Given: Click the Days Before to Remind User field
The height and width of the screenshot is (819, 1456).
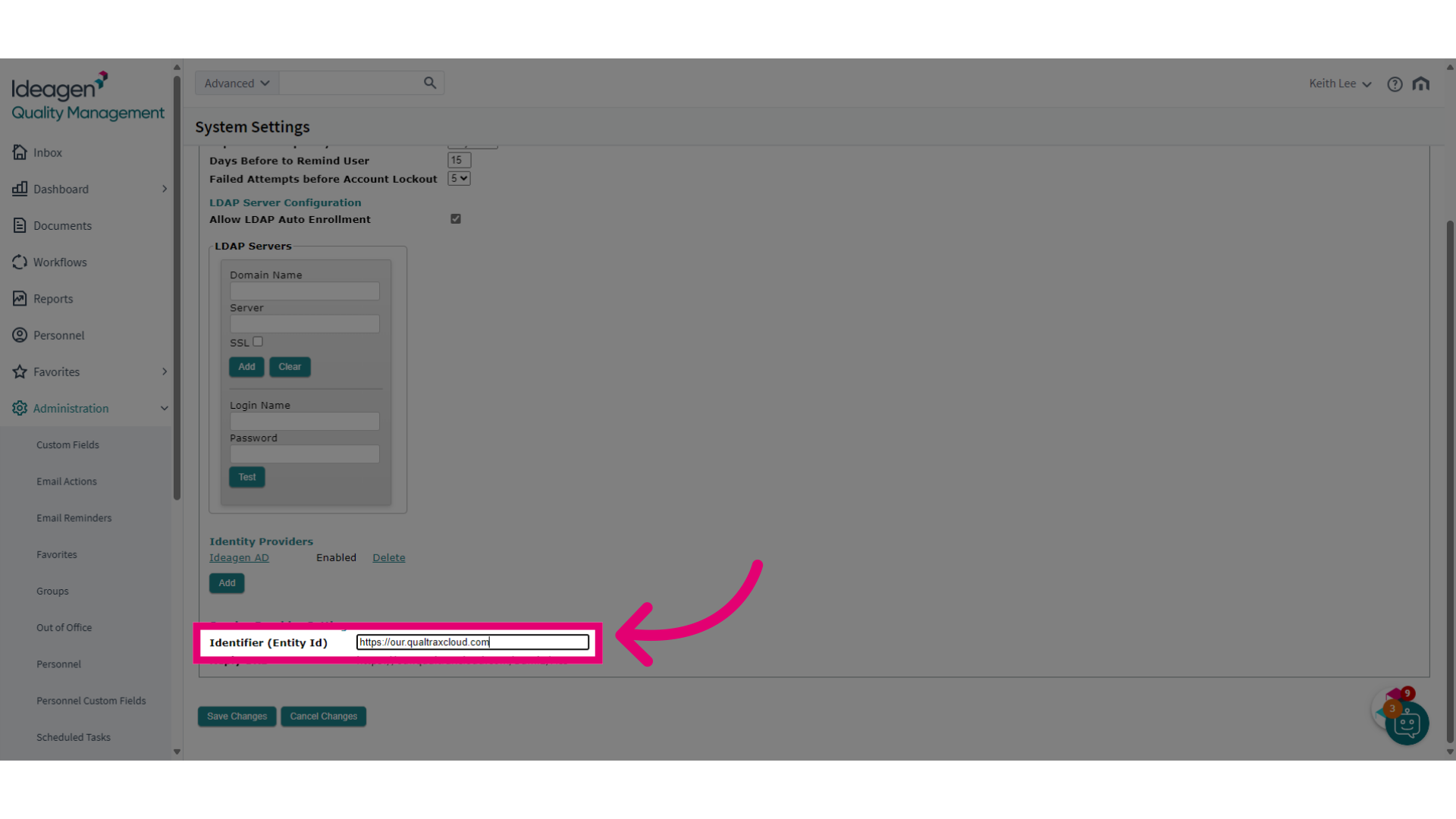Looking at the screenshot, I should click(x=459, y=160).
